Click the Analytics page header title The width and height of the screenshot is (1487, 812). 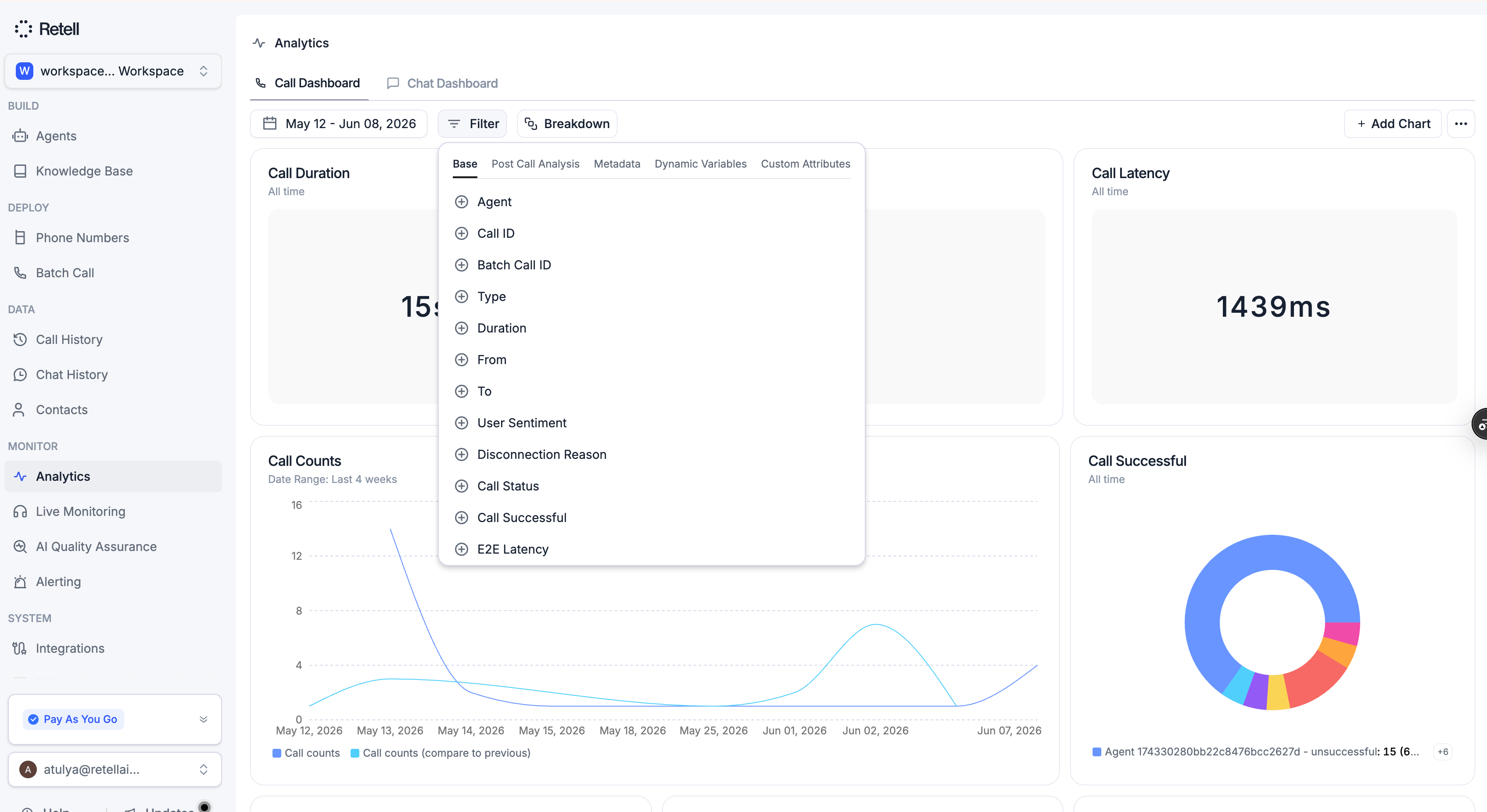[301, 43]
